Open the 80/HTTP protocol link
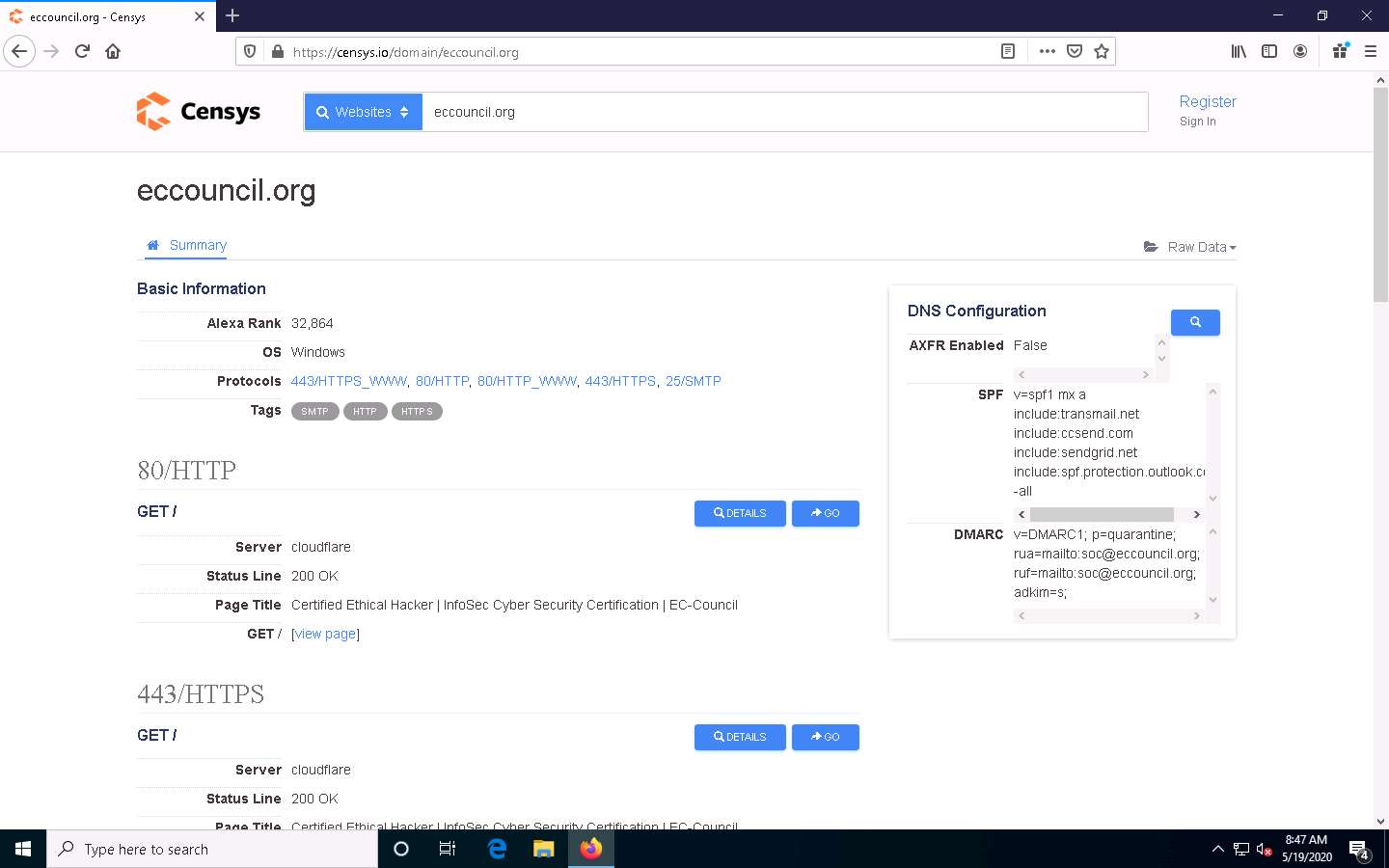 (442, 381)
